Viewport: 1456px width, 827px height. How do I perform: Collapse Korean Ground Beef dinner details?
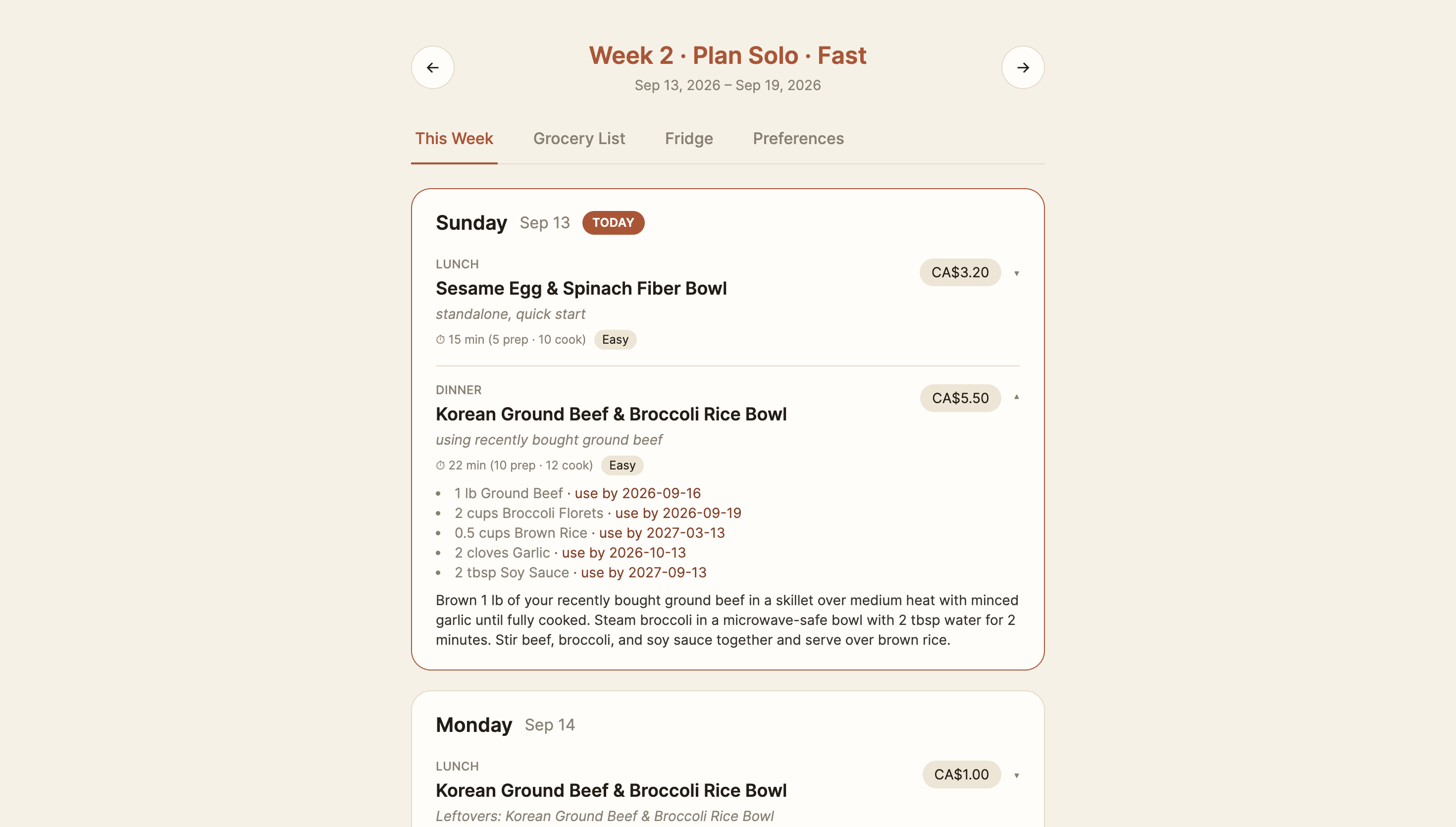[x=1016, y=397]
